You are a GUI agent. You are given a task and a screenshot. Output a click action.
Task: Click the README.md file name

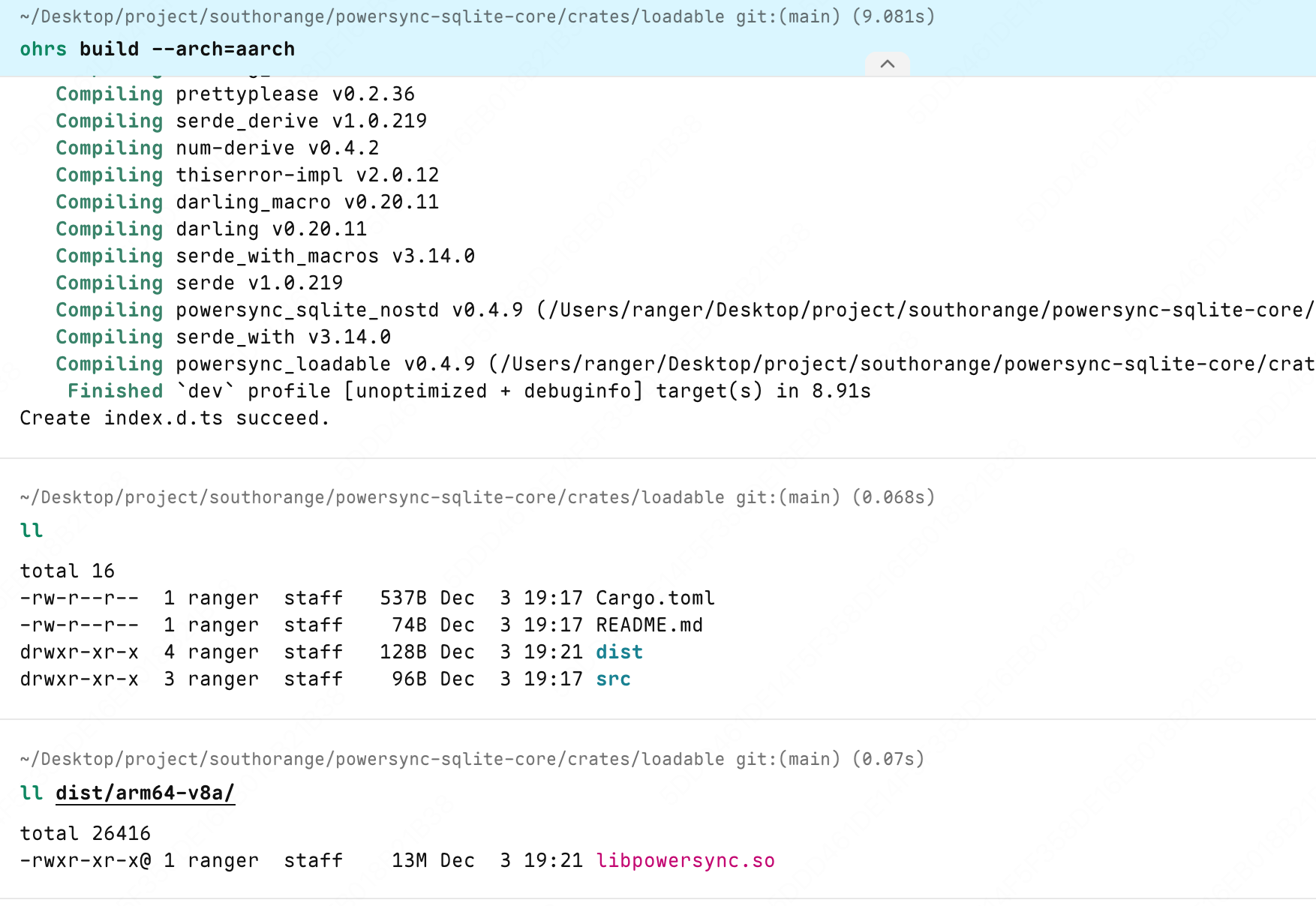tap(649, 625)
